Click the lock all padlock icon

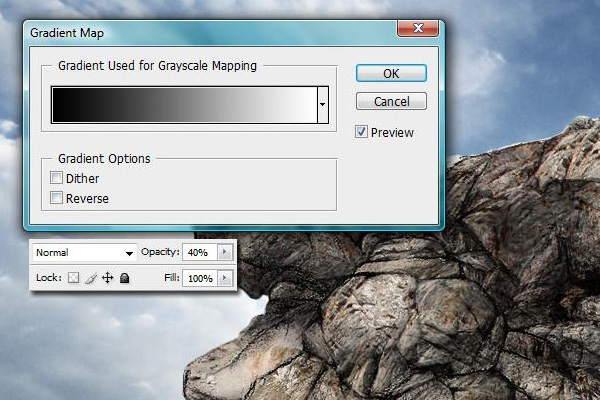[x=124, y=278]
